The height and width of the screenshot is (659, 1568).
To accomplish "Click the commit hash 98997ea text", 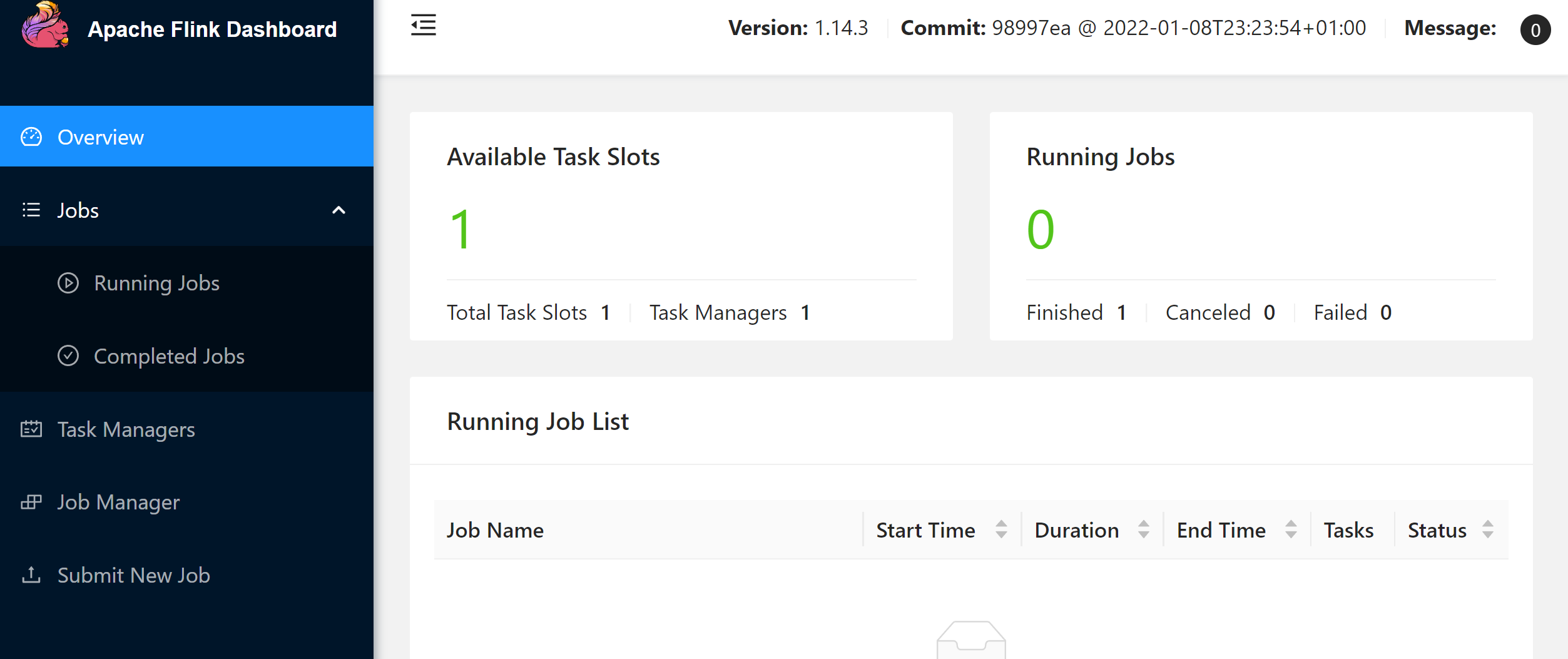I will tap(1031, 28).
